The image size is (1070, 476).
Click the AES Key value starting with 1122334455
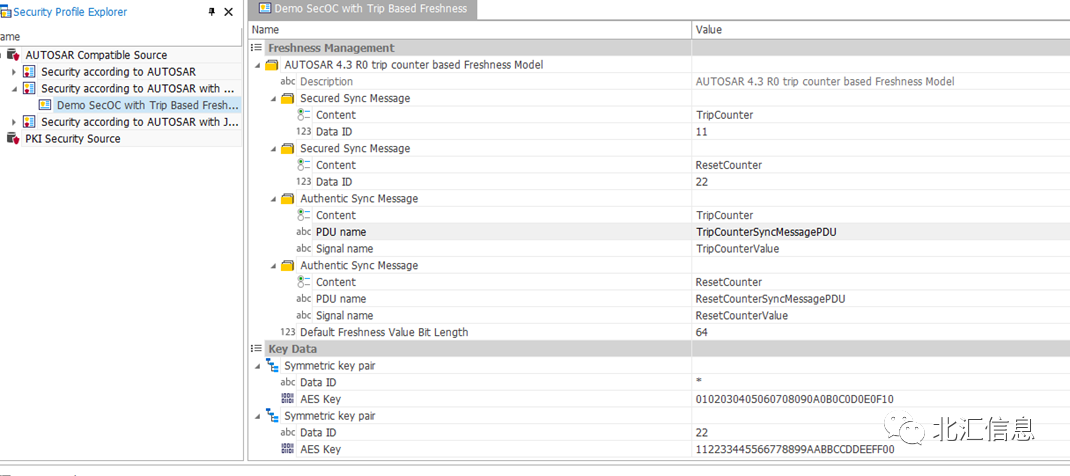[794, 449]
